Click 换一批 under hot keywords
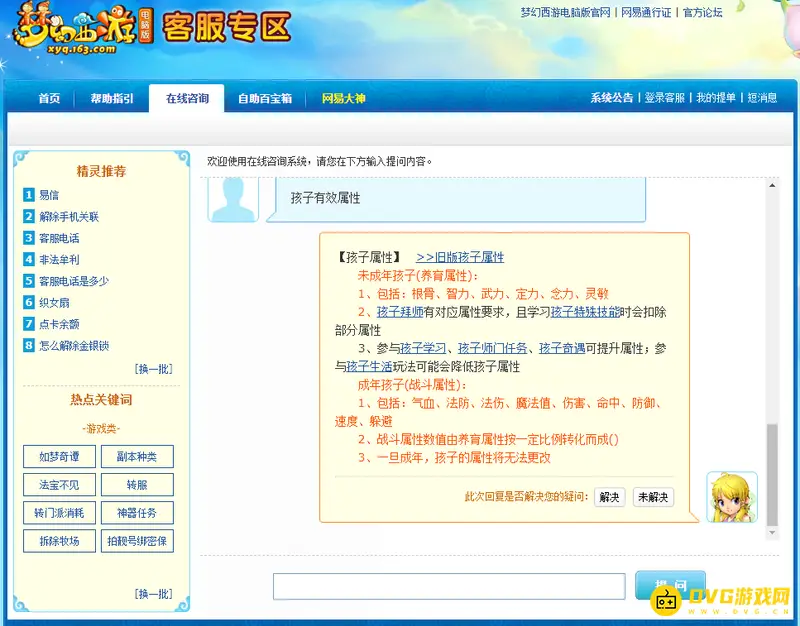The width and height of the screenshot is (800, 626). (154, 593)
